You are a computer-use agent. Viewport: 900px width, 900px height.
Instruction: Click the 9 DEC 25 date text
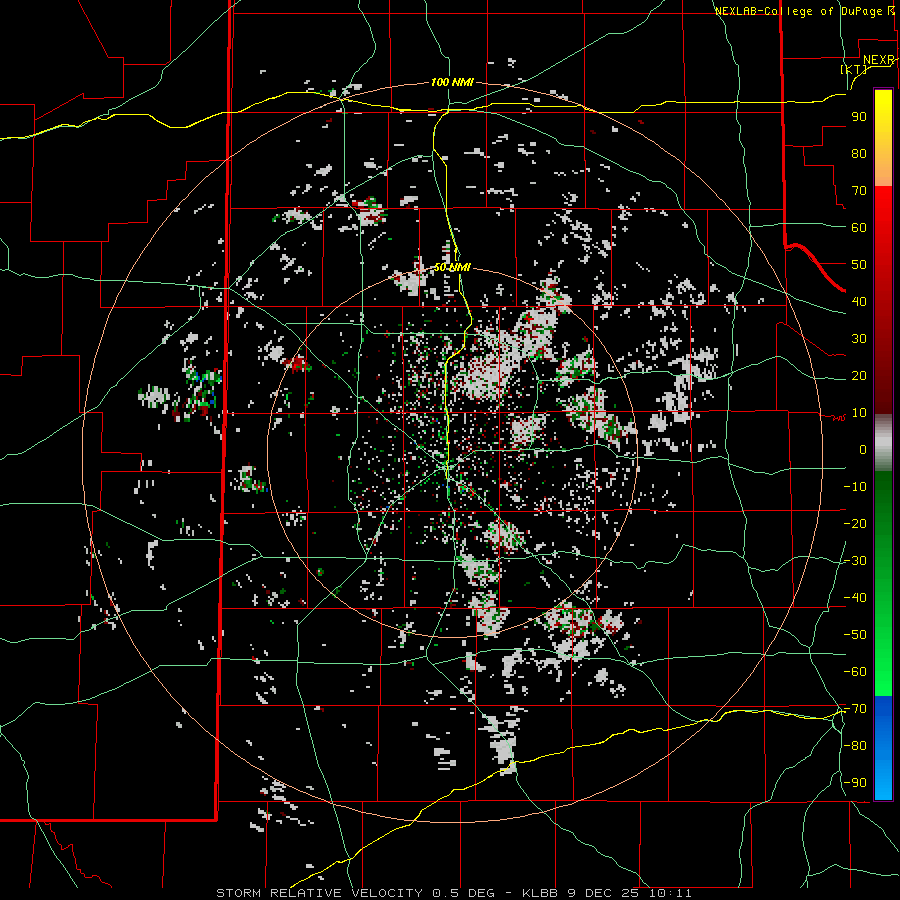pos(604,893)
